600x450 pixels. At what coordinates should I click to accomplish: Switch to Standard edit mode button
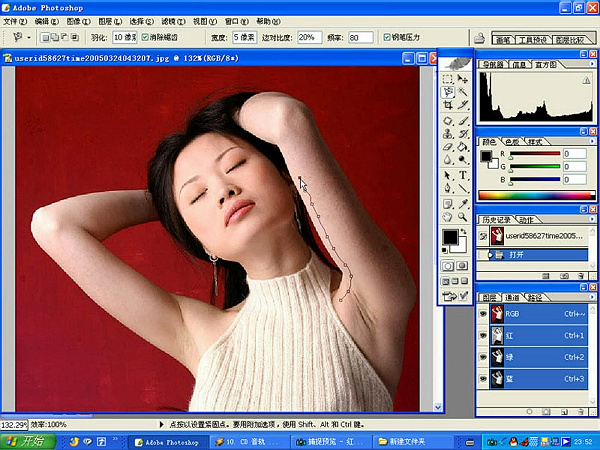coord(448,266)
